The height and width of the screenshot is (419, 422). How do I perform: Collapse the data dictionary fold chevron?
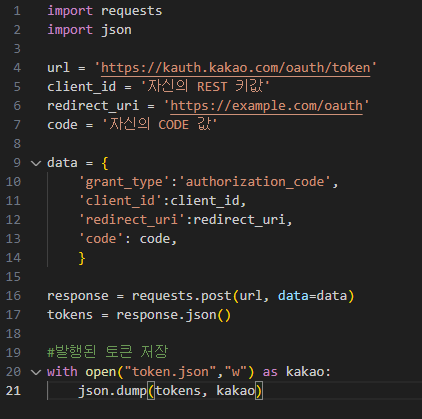[36, 163]
